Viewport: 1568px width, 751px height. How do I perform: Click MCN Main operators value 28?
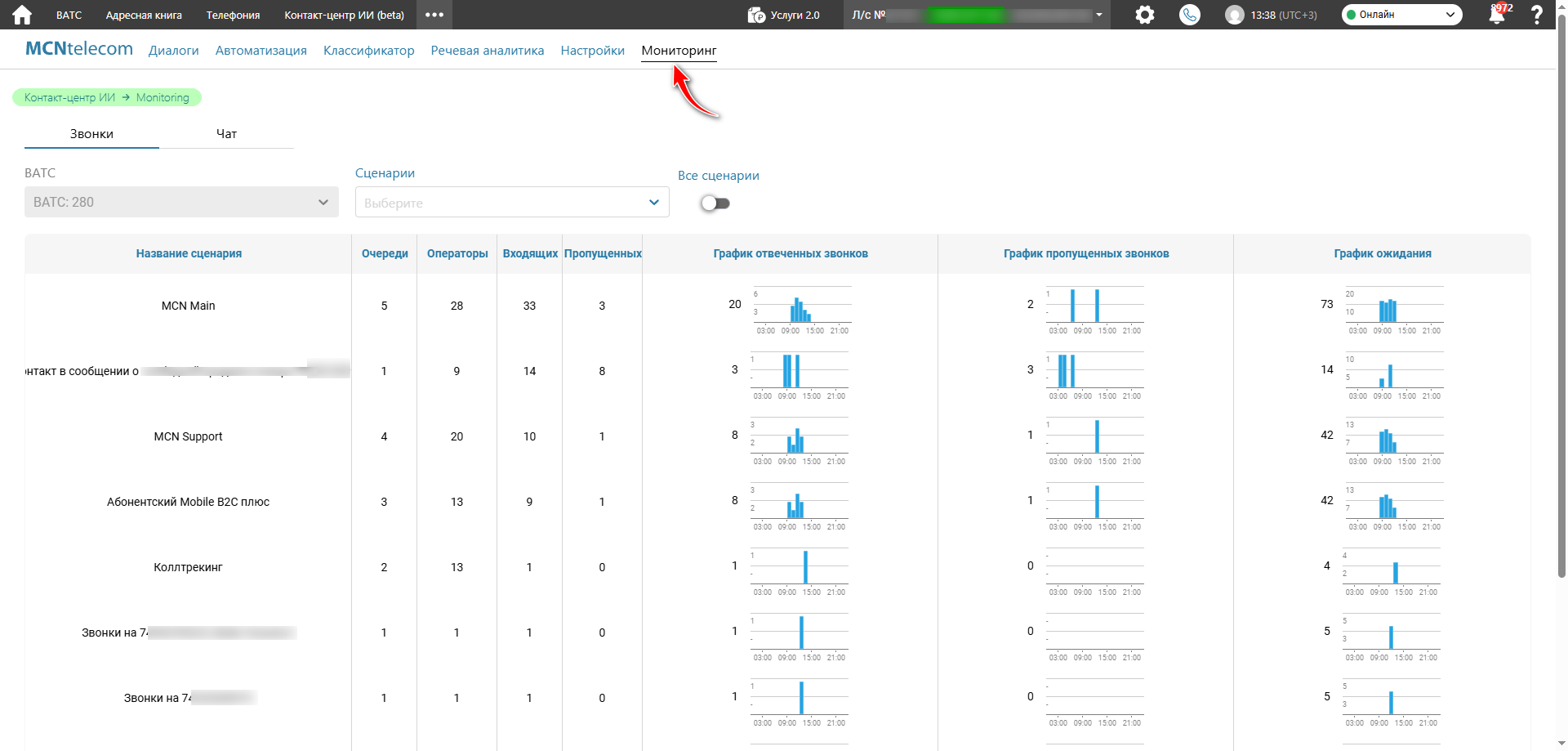457,306
